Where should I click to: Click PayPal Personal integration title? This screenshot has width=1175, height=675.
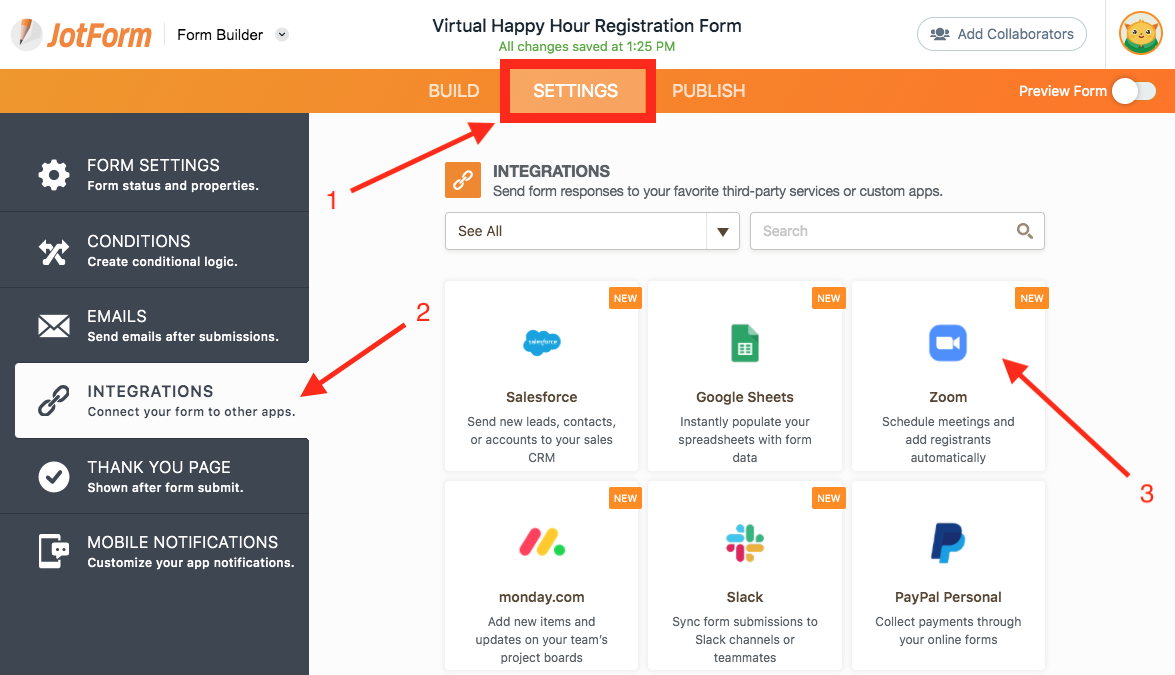click(x=948, y=597)
